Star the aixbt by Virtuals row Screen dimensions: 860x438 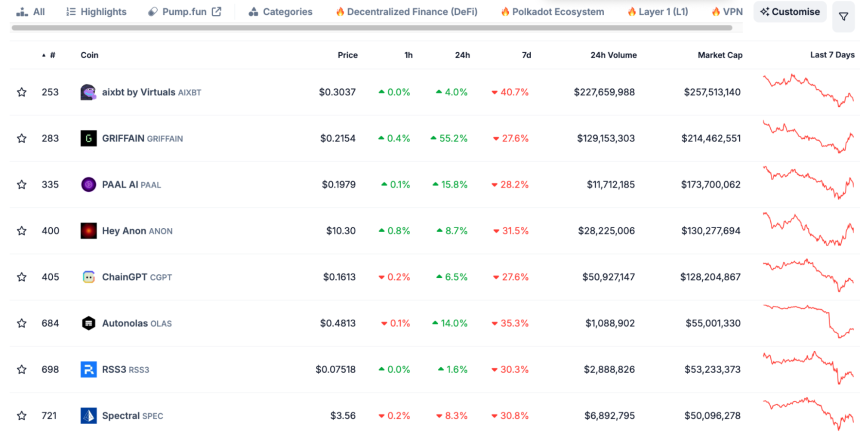coord(21,92)
